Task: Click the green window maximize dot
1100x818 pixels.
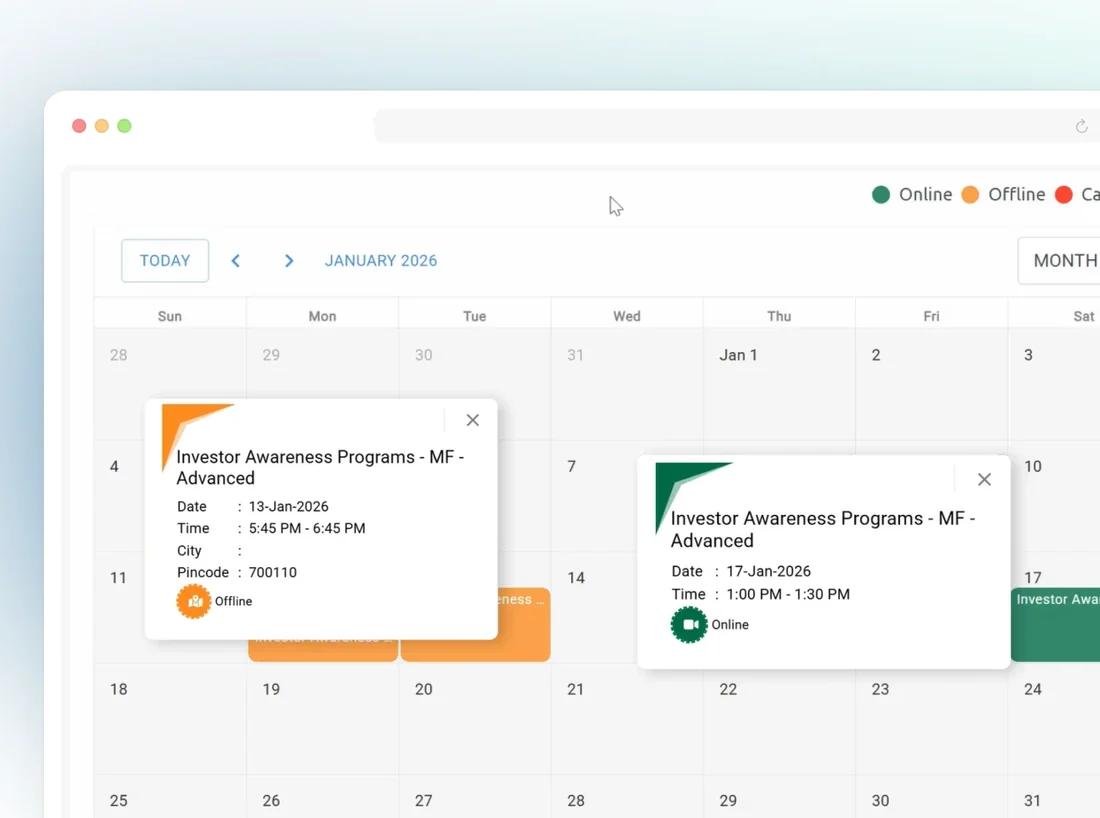Action: click(x=124, y=126)
